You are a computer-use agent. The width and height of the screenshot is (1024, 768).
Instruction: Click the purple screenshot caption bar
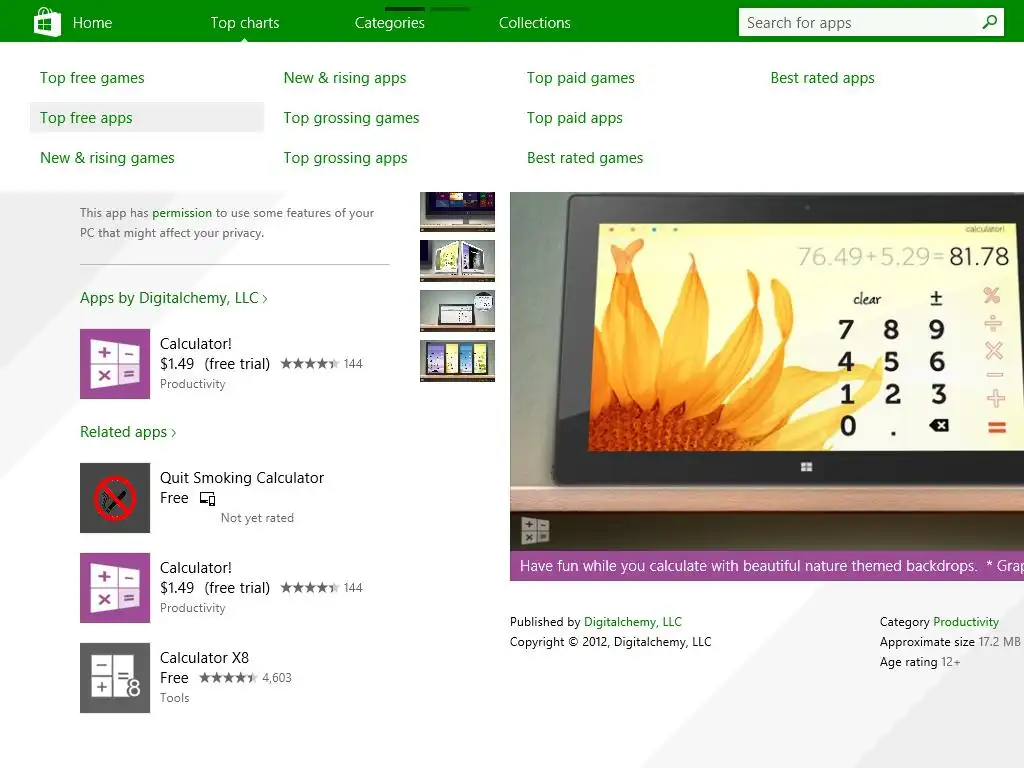click(767, 566)
